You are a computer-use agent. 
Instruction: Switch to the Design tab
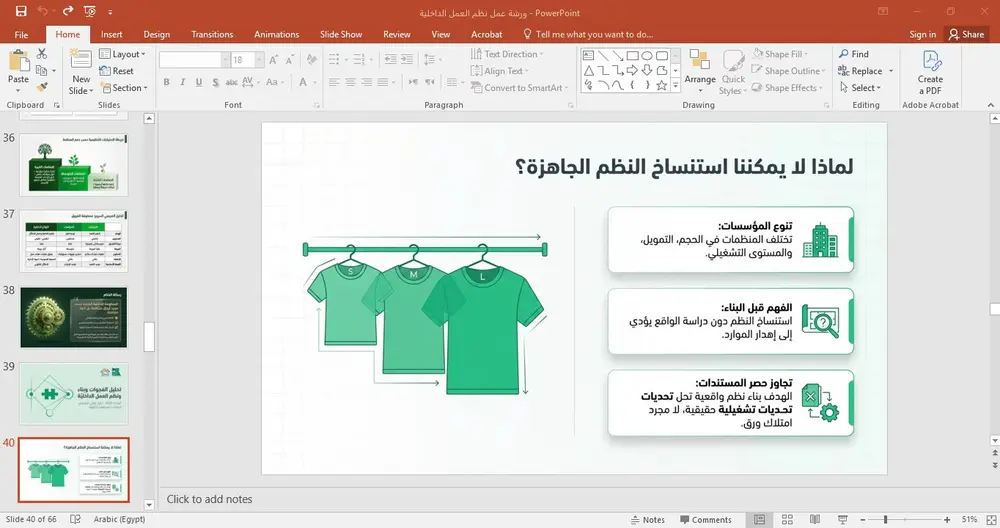click(x=157, y=34)
